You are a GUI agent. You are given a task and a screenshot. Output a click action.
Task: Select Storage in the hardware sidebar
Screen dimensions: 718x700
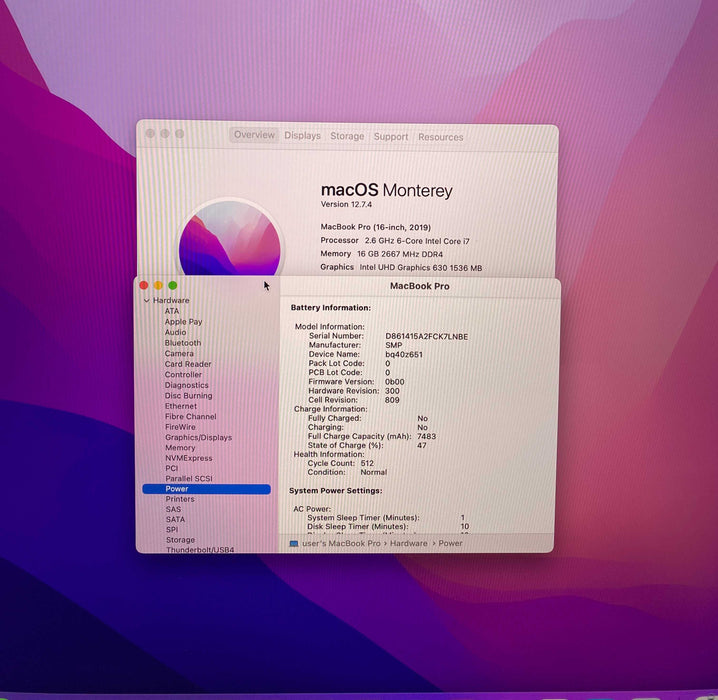(x=180, y=540)
